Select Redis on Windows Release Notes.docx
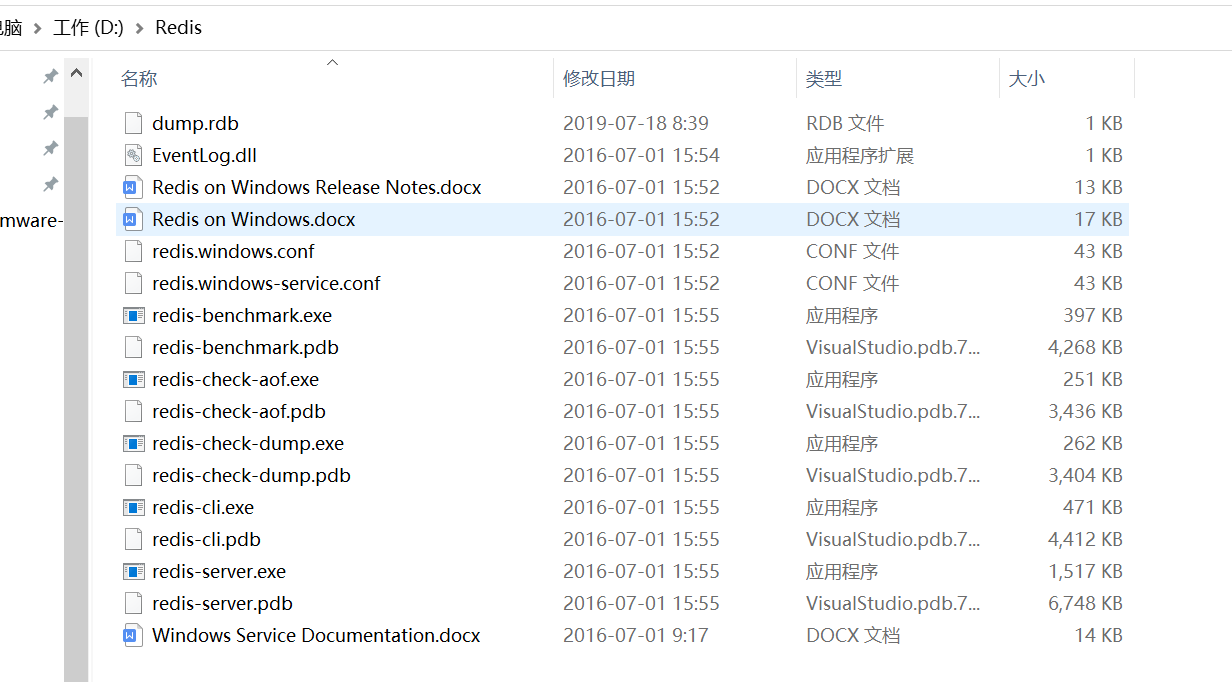The image size is (1232, 682). pyautogui.click(x=316, y=187)
